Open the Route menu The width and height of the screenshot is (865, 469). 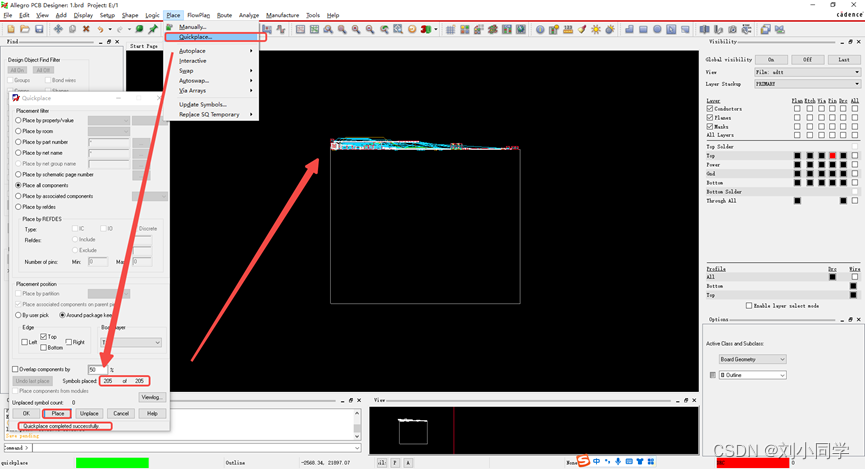tap(224, 15)
